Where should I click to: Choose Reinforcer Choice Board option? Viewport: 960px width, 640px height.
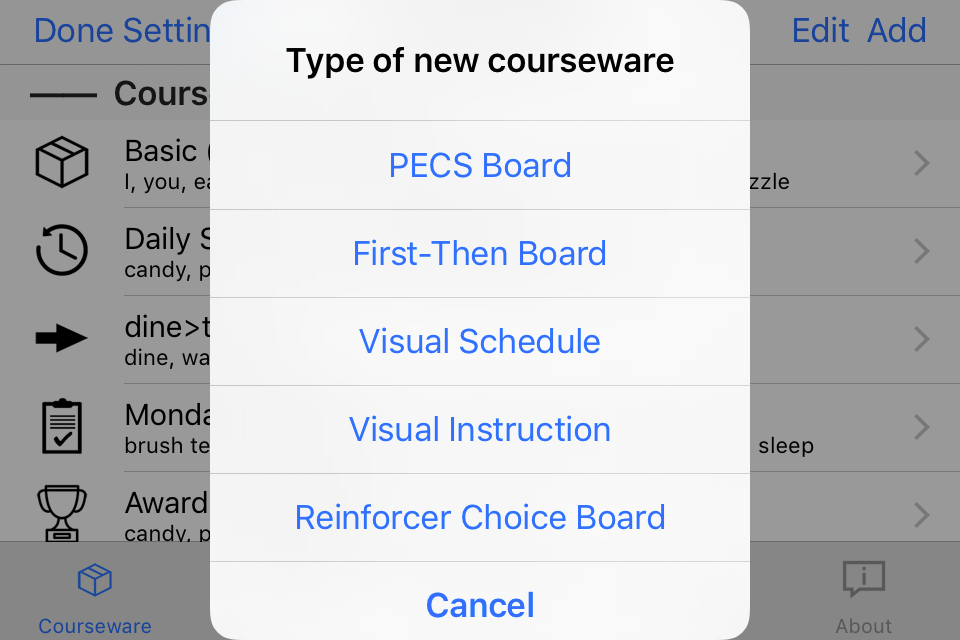tap(480, 518)
